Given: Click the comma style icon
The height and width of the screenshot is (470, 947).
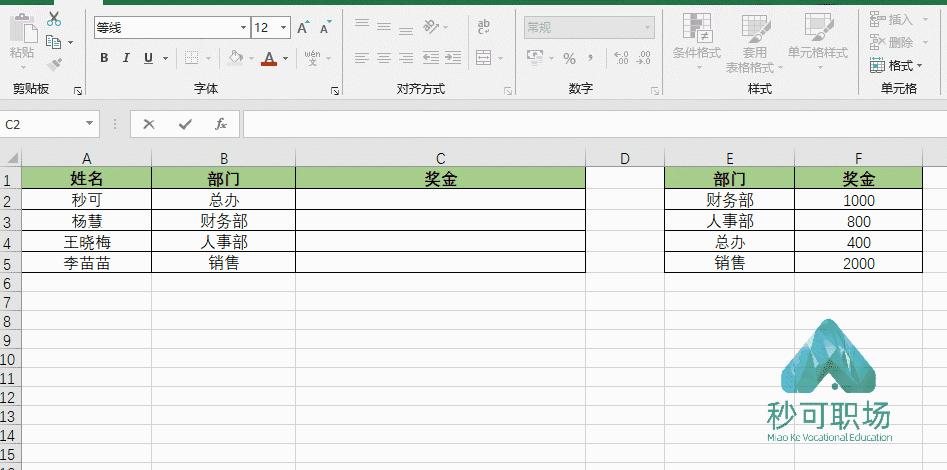Looking at the screenshot, I should tap(590, 58).
